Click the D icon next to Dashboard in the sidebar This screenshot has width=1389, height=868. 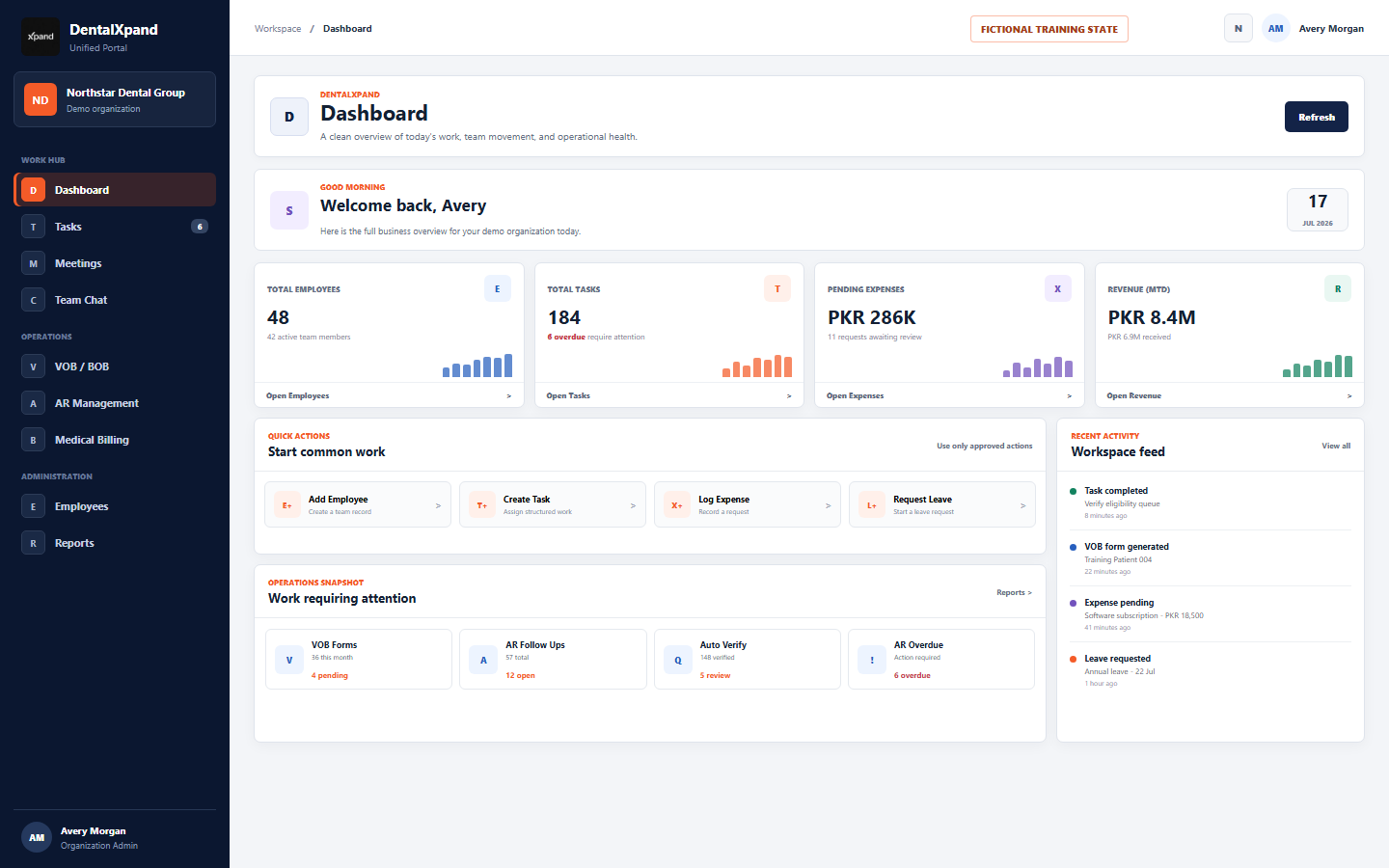[33, 190]
